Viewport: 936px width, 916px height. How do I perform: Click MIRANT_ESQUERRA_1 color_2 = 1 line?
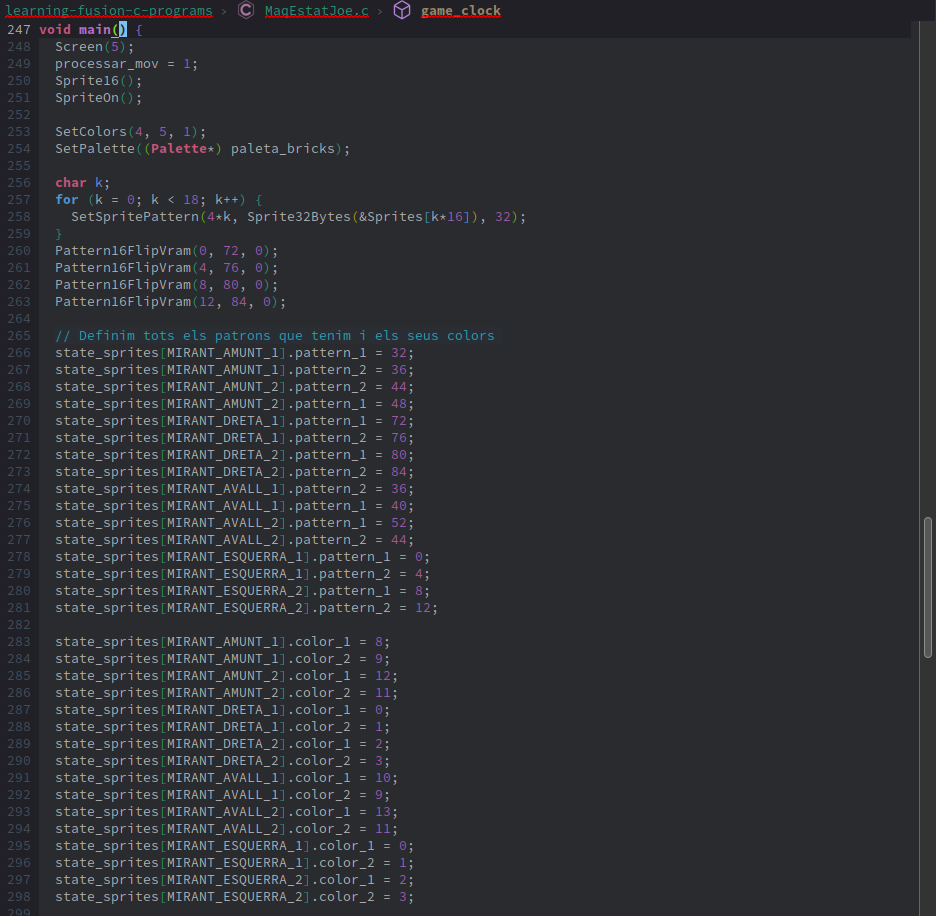tap(234, 863)
